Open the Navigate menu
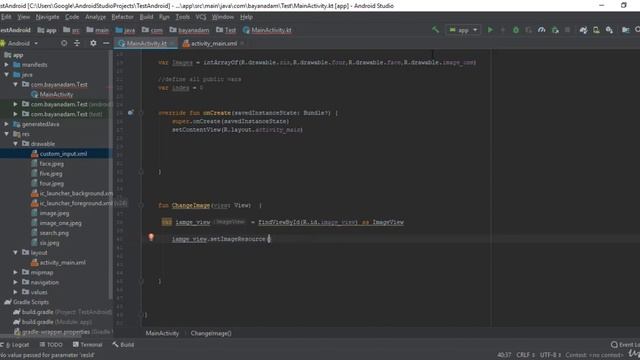The width and height of the screenshot is (640, 360). click(47, 17)
